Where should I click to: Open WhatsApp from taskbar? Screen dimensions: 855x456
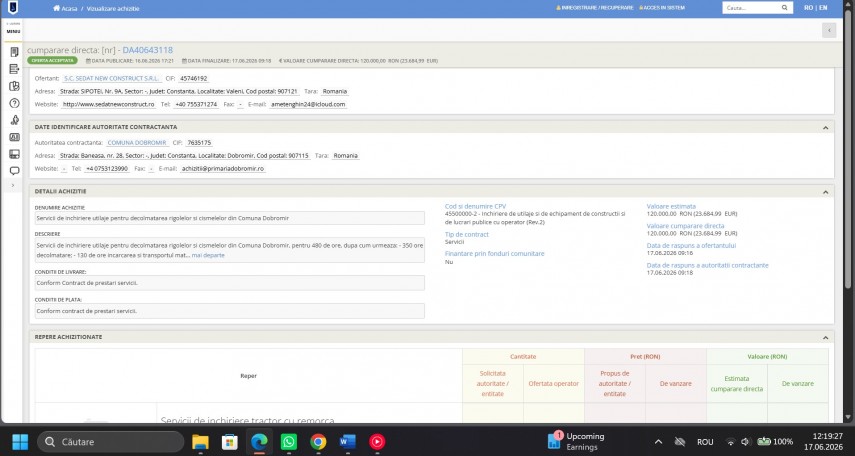[x=288, y=442]
